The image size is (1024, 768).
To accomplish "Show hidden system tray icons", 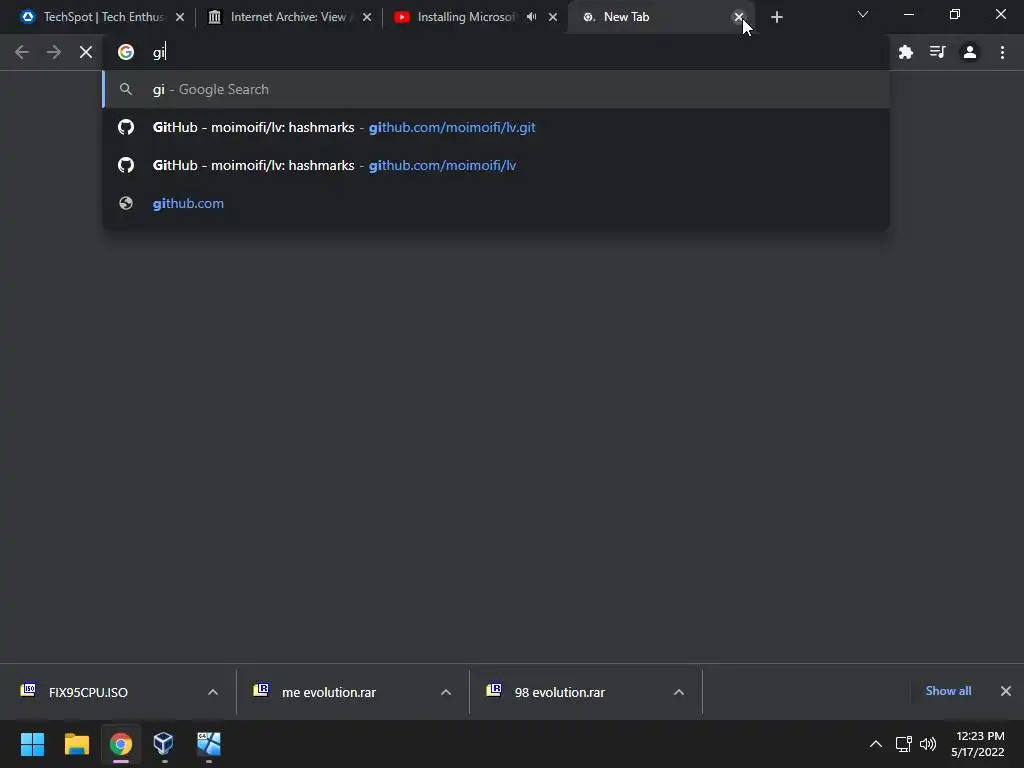I will pos(876,744).
